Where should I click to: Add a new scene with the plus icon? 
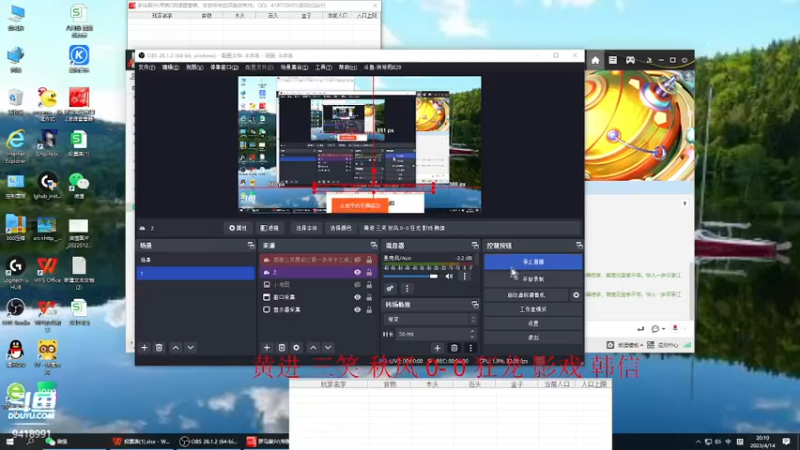pyautogui.click(x=144, y=348)
